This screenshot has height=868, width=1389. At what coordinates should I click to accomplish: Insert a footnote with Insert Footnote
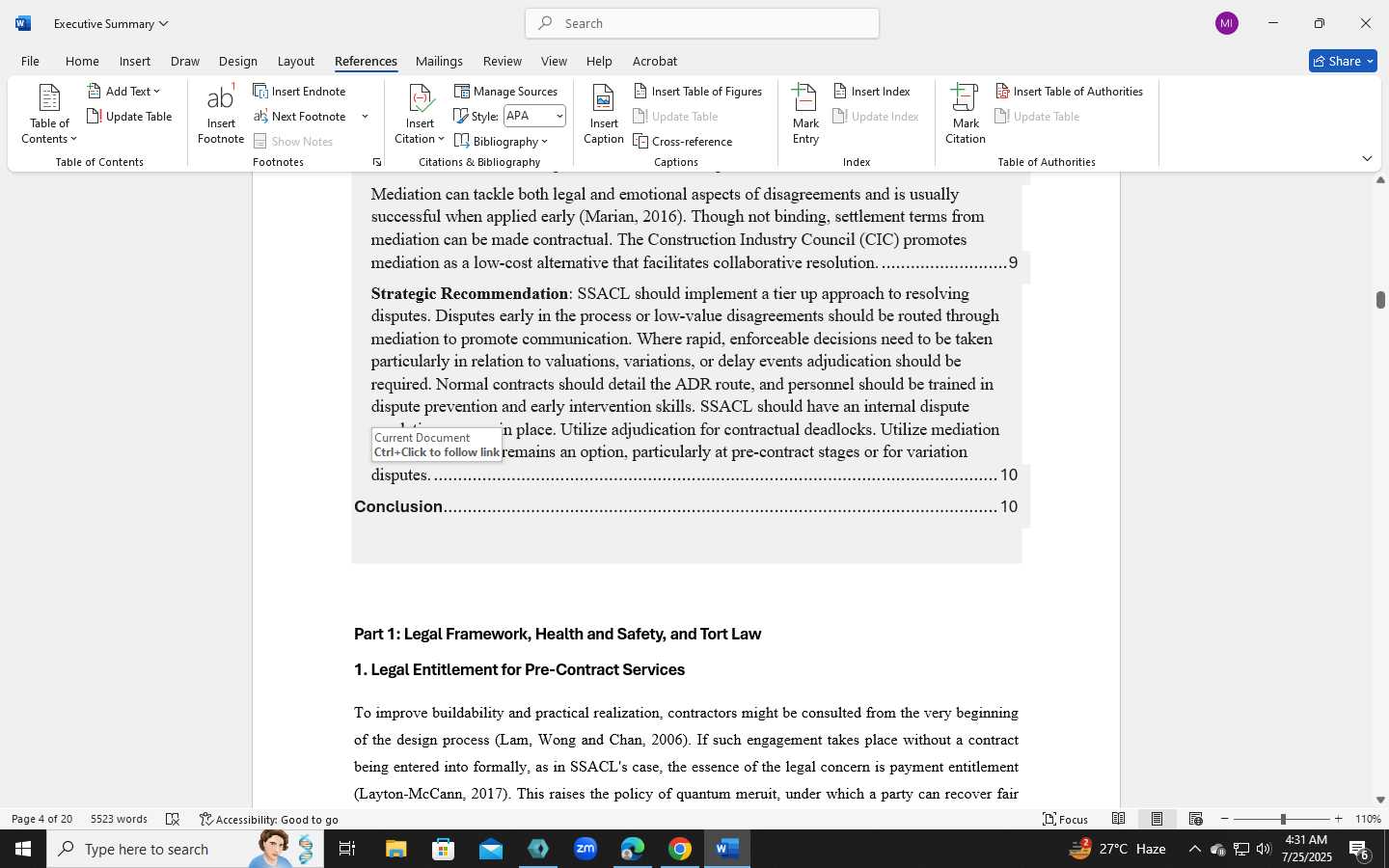[221, 115]
